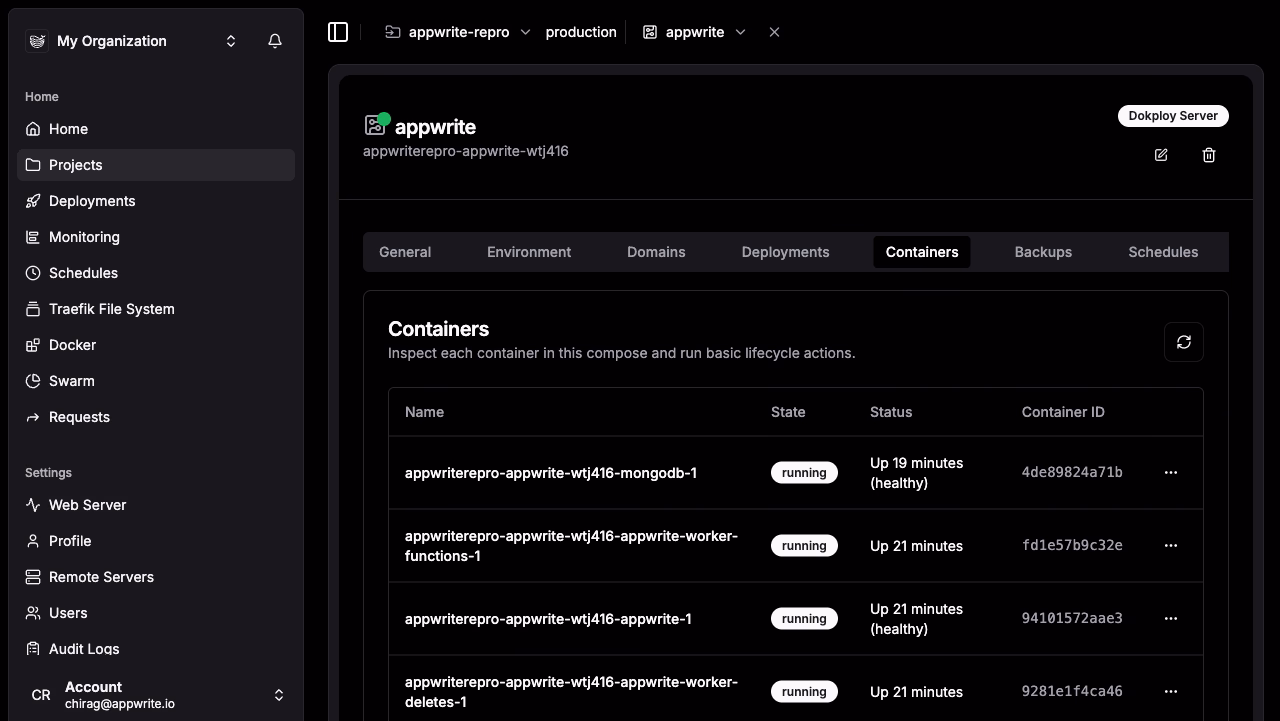
Task: Switch to the Domains tab
Action: pos(656,252)
